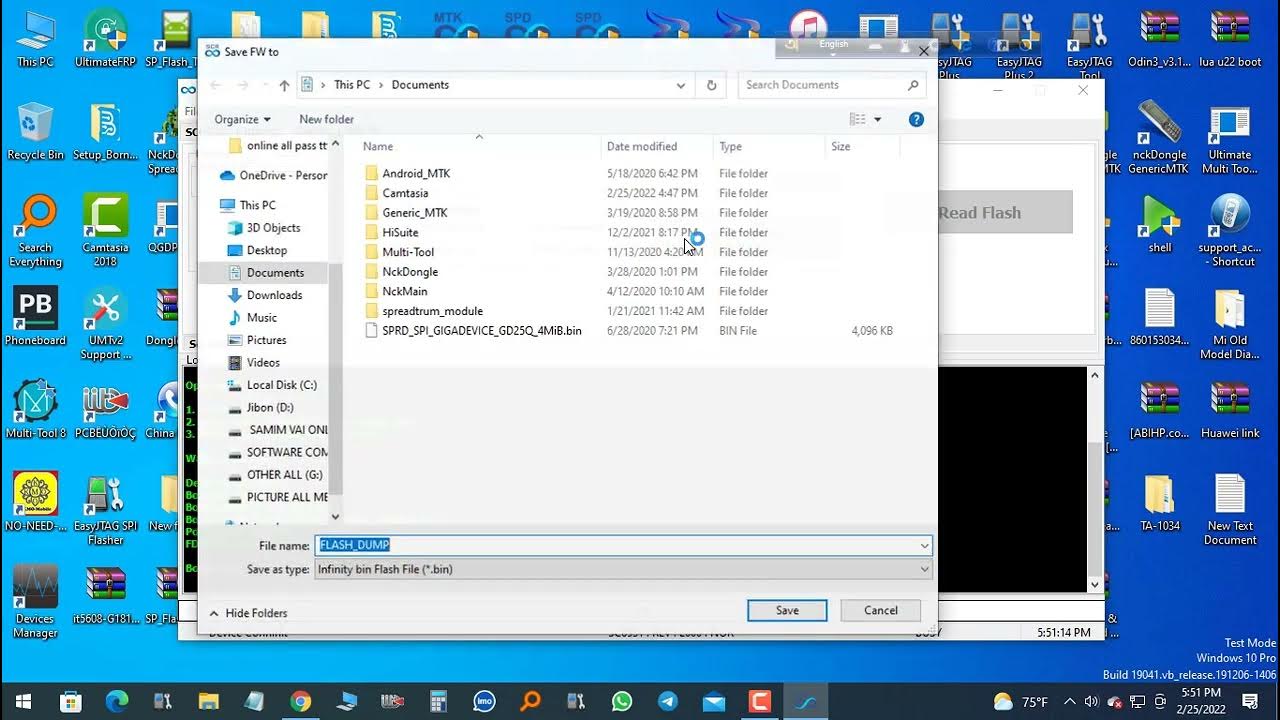Viewport: 1280px width, 720px height.
Task: Open the TA-1034 folder on desktop
Action: click(x=1160, y=502)
